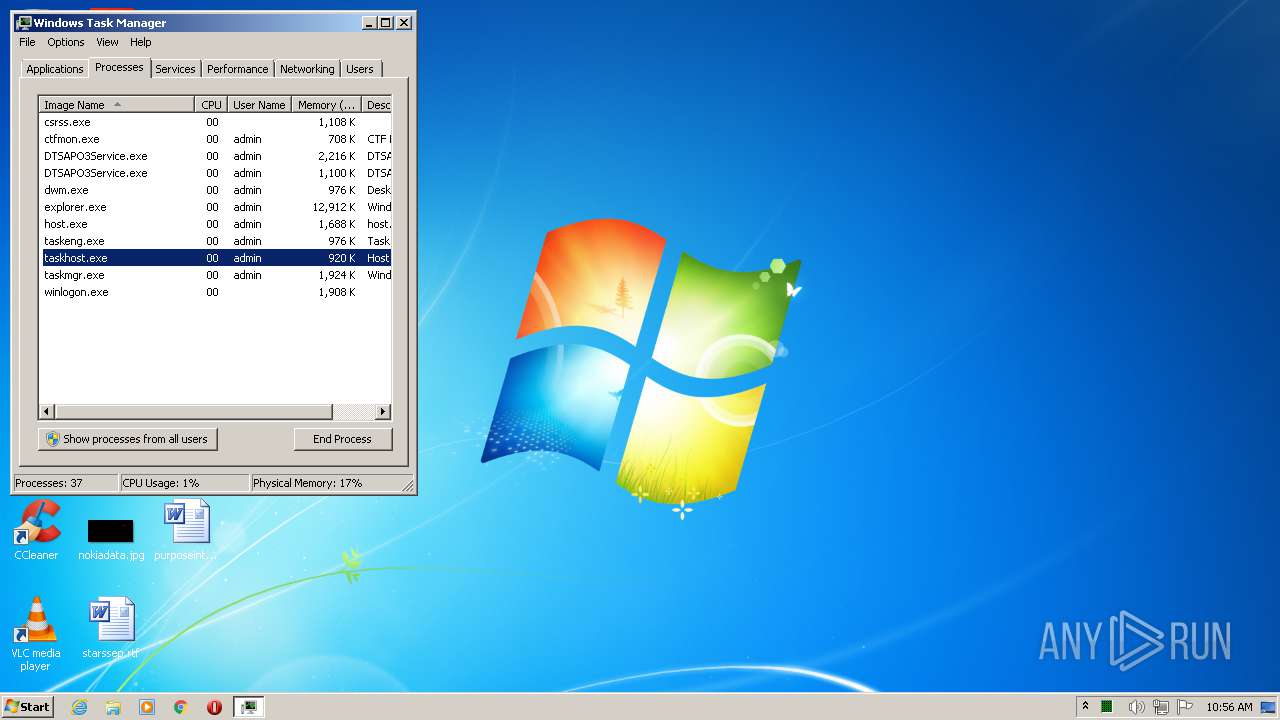
Task: Open the File menu
Action: coord(27,42)
